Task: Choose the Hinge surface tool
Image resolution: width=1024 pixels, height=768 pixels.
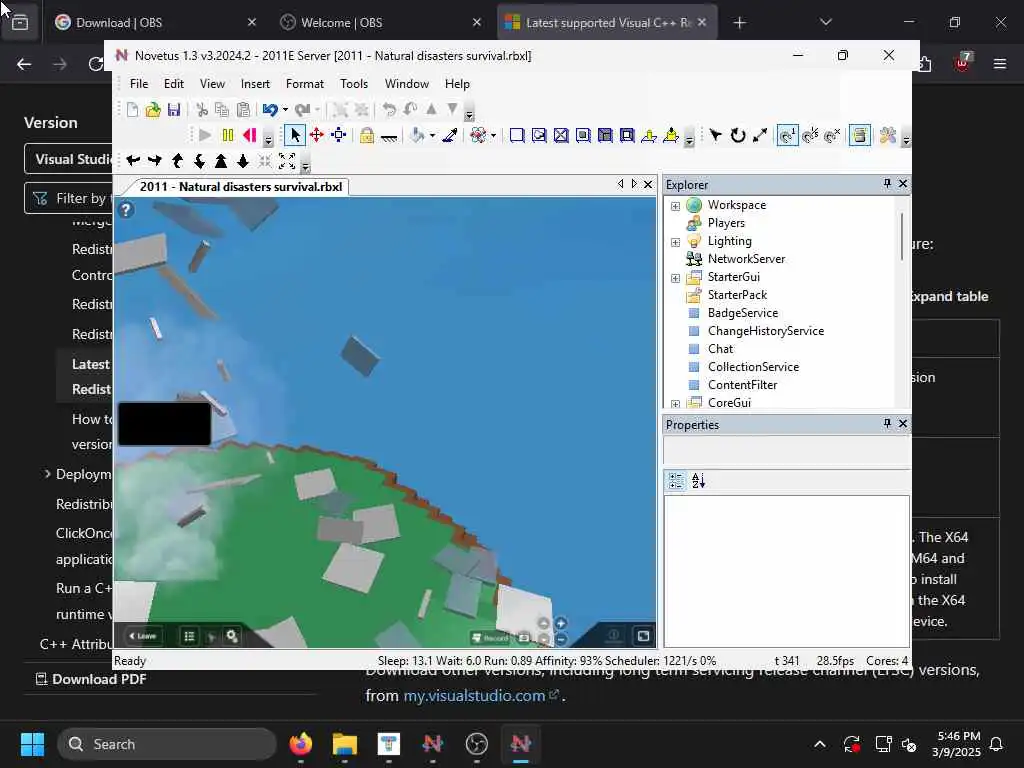Action: click(649, 135)
